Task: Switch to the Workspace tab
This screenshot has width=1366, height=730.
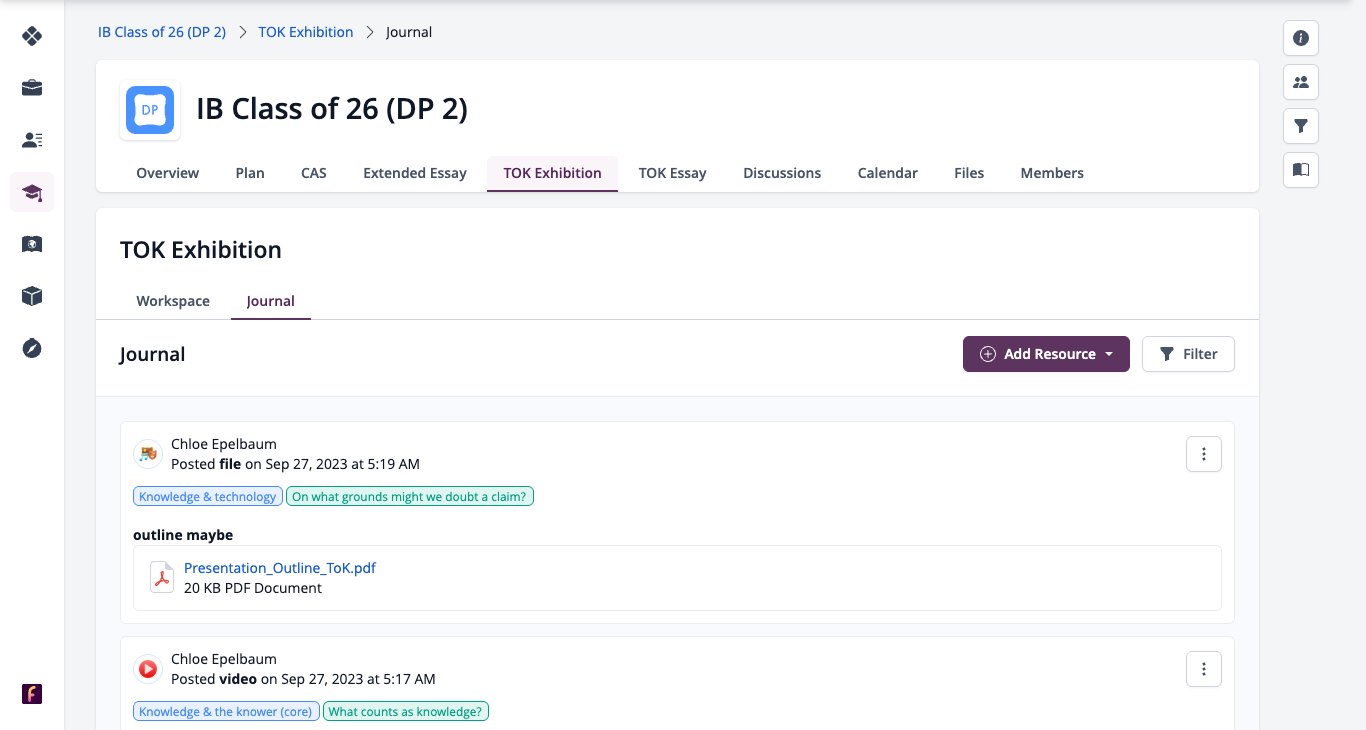Action: pyautogui.click(x=173, y=301)
